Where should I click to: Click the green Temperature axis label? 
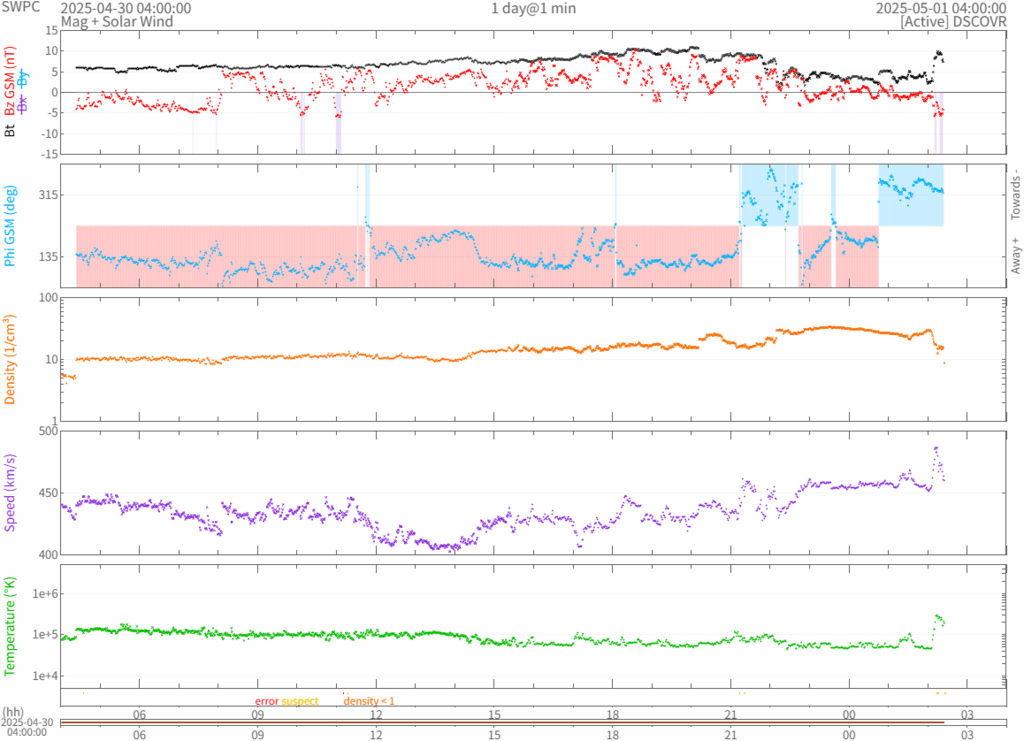click(10, 625)
